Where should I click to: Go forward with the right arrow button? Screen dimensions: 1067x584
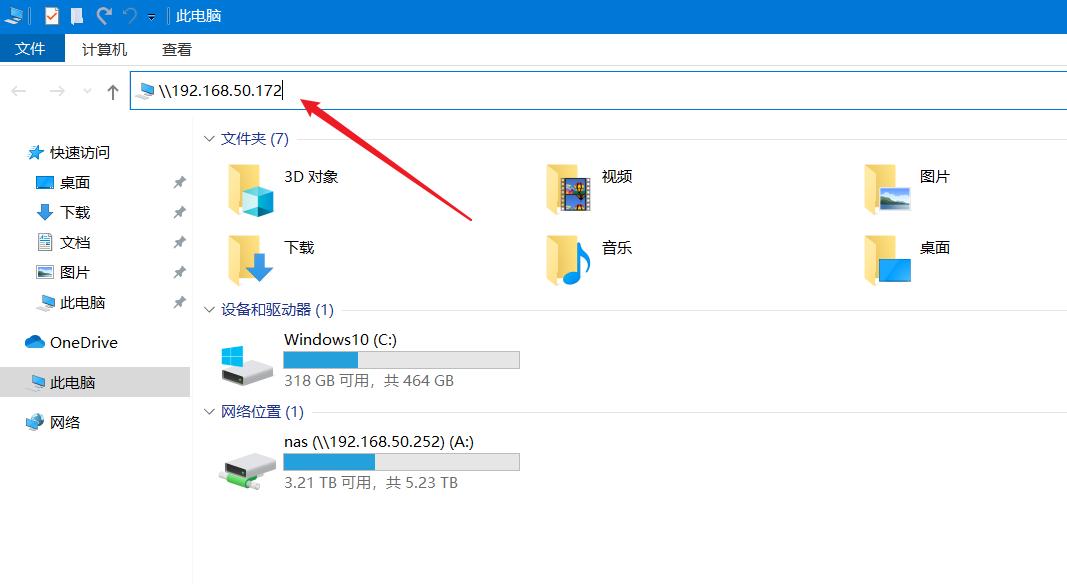pyautogui.click(x=57, y=91)
